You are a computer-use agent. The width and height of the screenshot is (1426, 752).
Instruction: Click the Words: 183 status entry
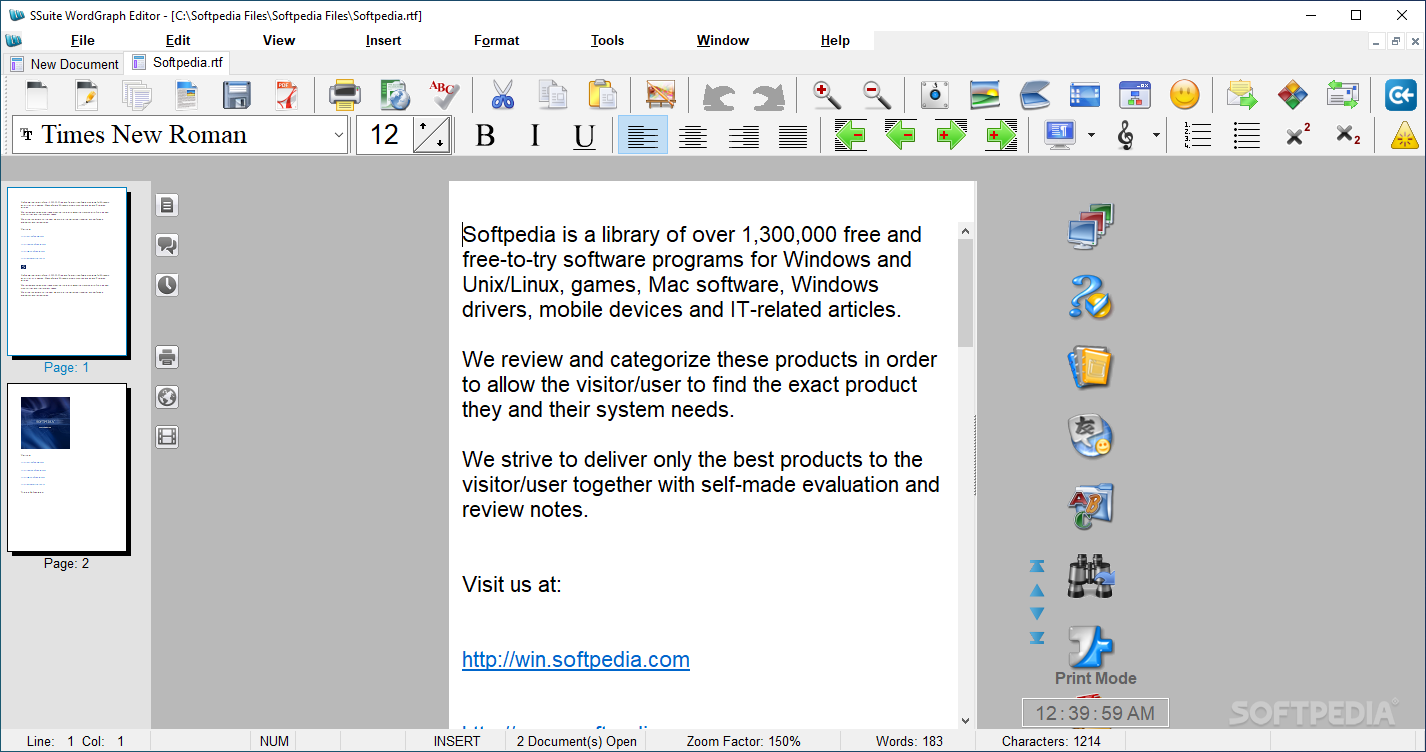(x=909, y=741)
